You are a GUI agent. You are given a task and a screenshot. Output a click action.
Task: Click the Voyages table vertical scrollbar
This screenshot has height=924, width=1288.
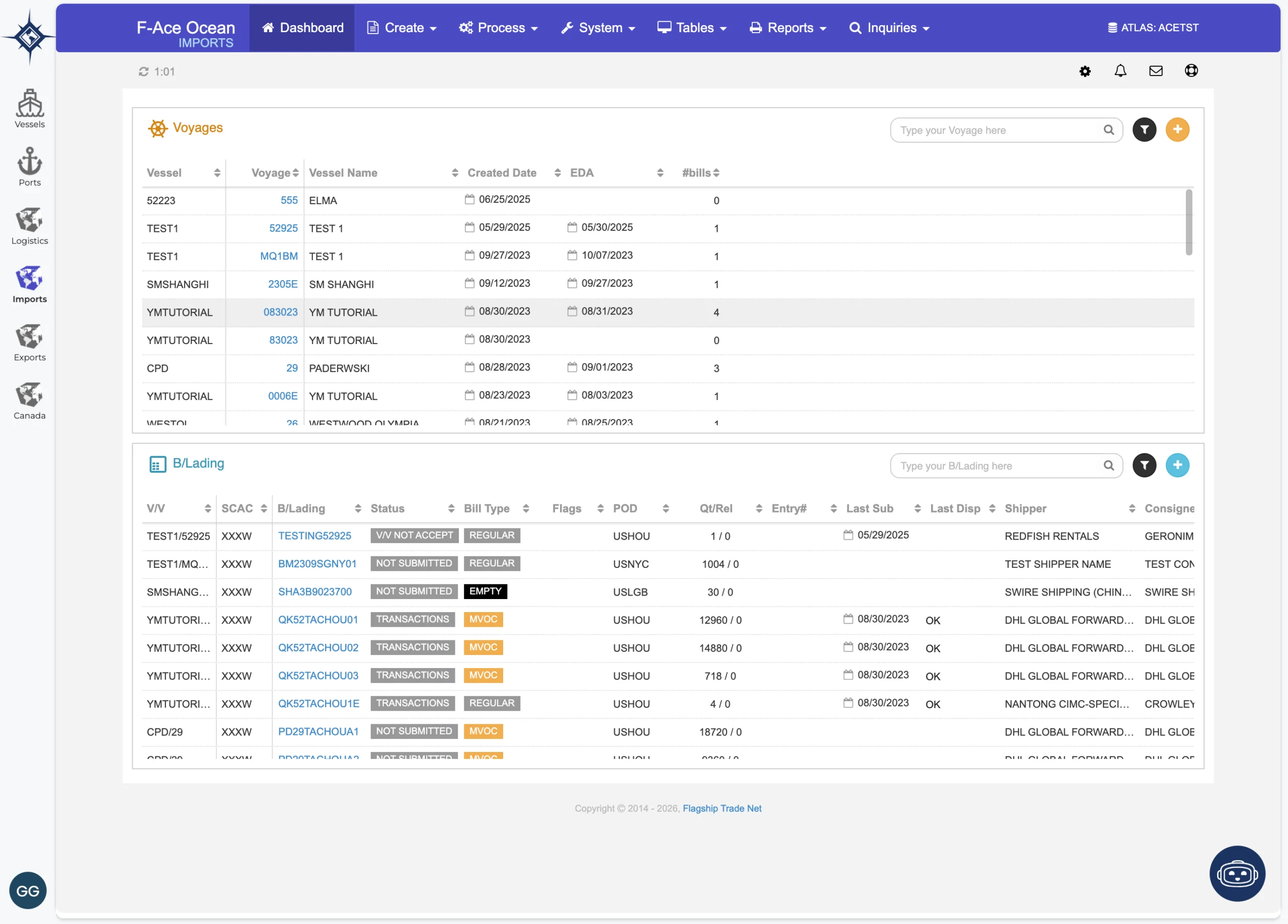(1188, 223)
